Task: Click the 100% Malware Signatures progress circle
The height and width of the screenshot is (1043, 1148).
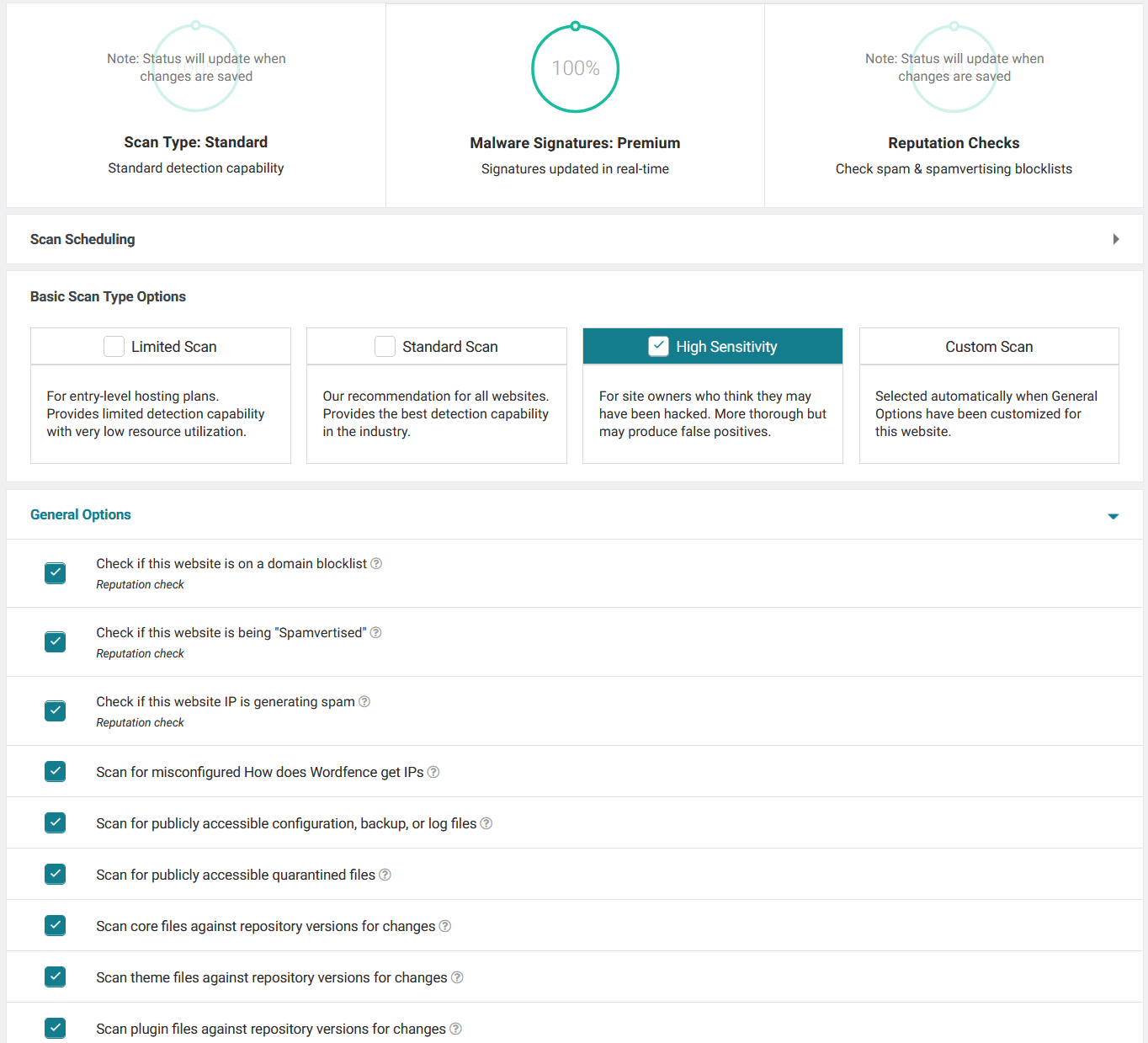Action: [575, 68]
